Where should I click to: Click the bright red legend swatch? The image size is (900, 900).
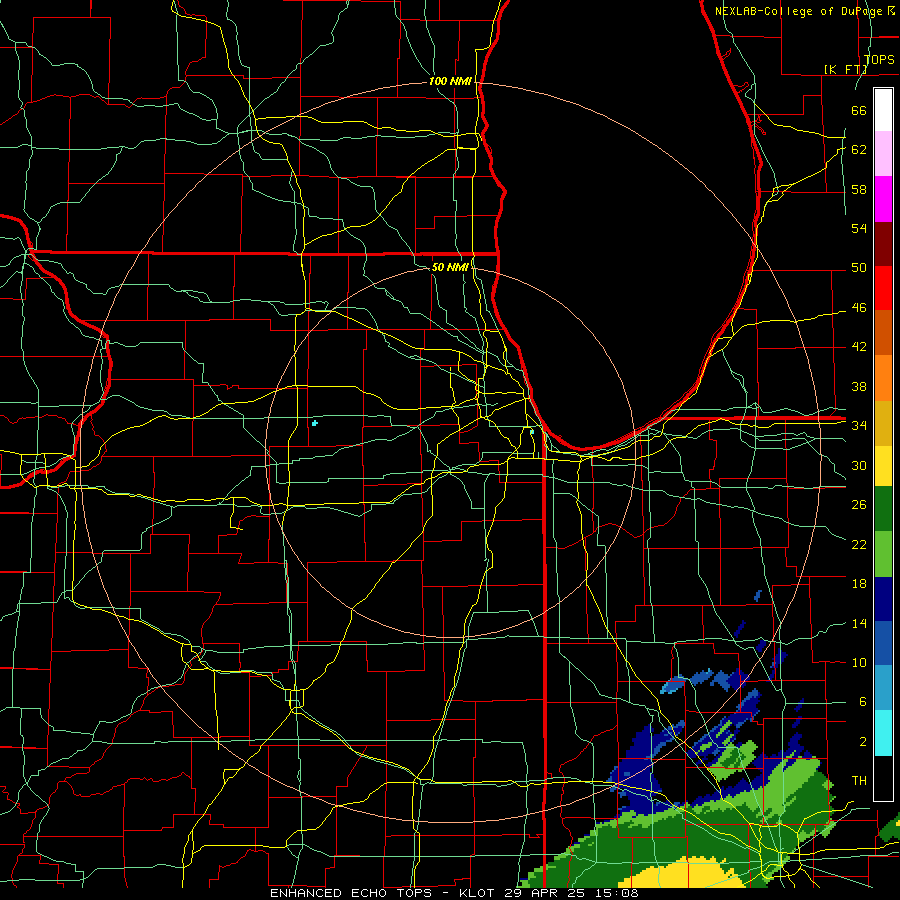(883, 288)
